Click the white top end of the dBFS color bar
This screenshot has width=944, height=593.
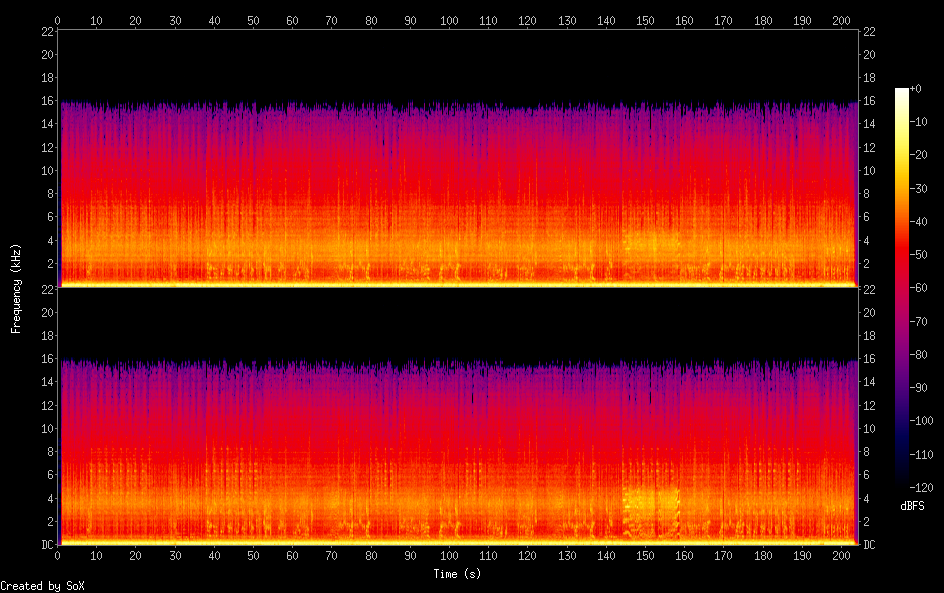point(902,92)
